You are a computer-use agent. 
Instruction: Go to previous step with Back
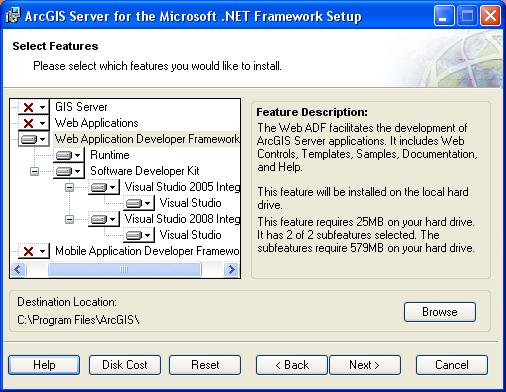292,365
